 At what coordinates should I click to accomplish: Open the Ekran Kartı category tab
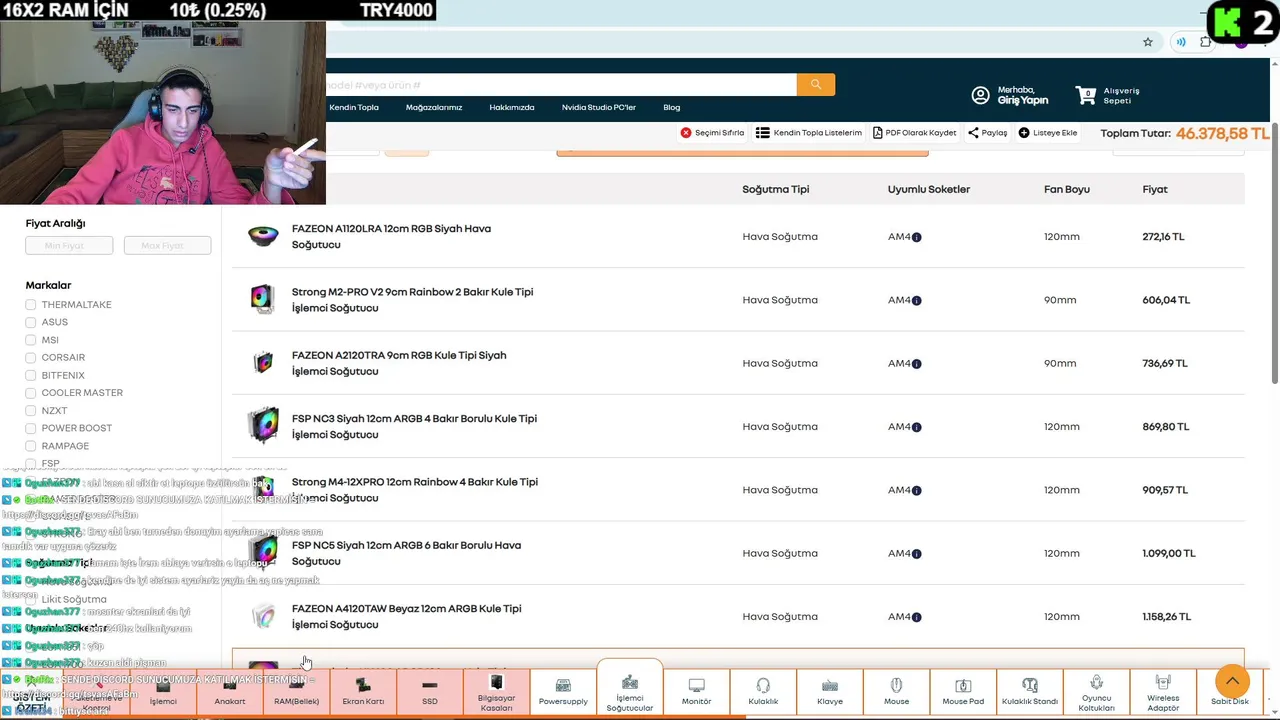(x=363, y=692)
